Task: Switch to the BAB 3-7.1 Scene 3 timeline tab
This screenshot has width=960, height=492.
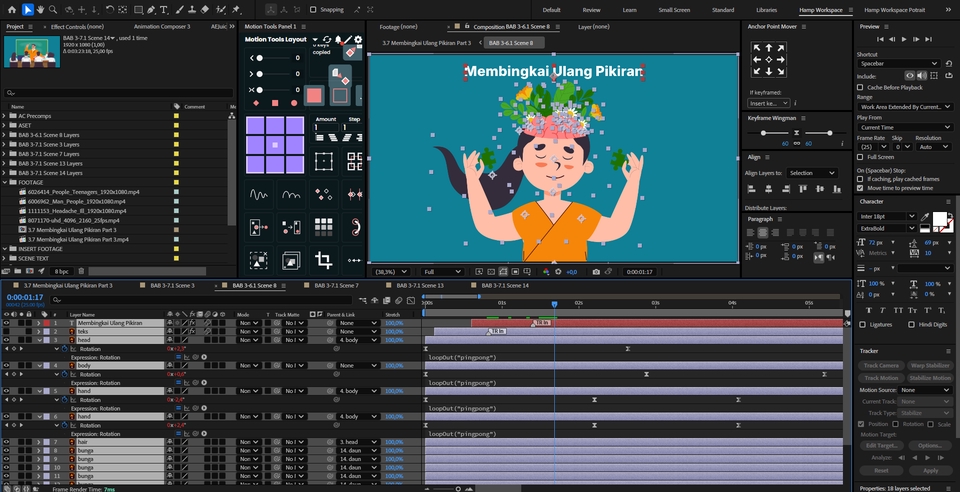Action: pos(173,286)
